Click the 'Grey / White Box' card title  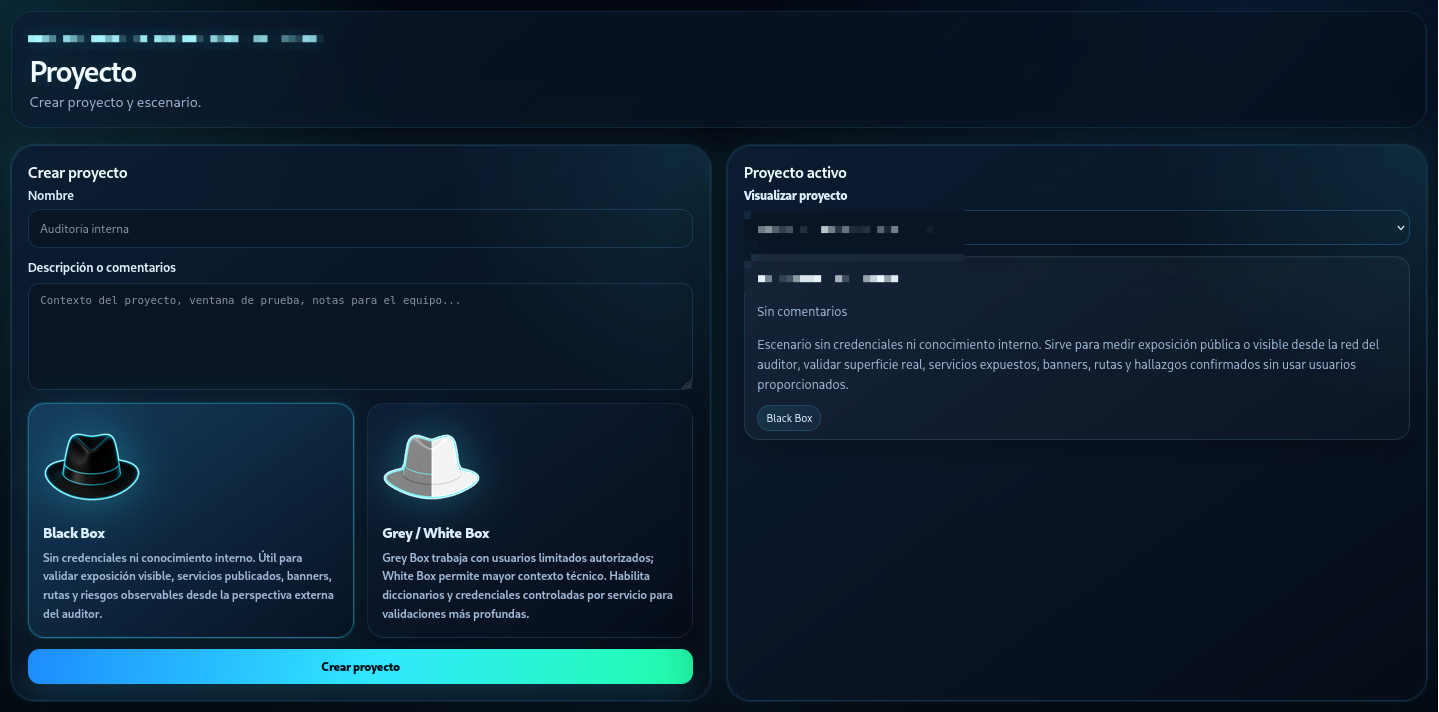tap(436, 533)
